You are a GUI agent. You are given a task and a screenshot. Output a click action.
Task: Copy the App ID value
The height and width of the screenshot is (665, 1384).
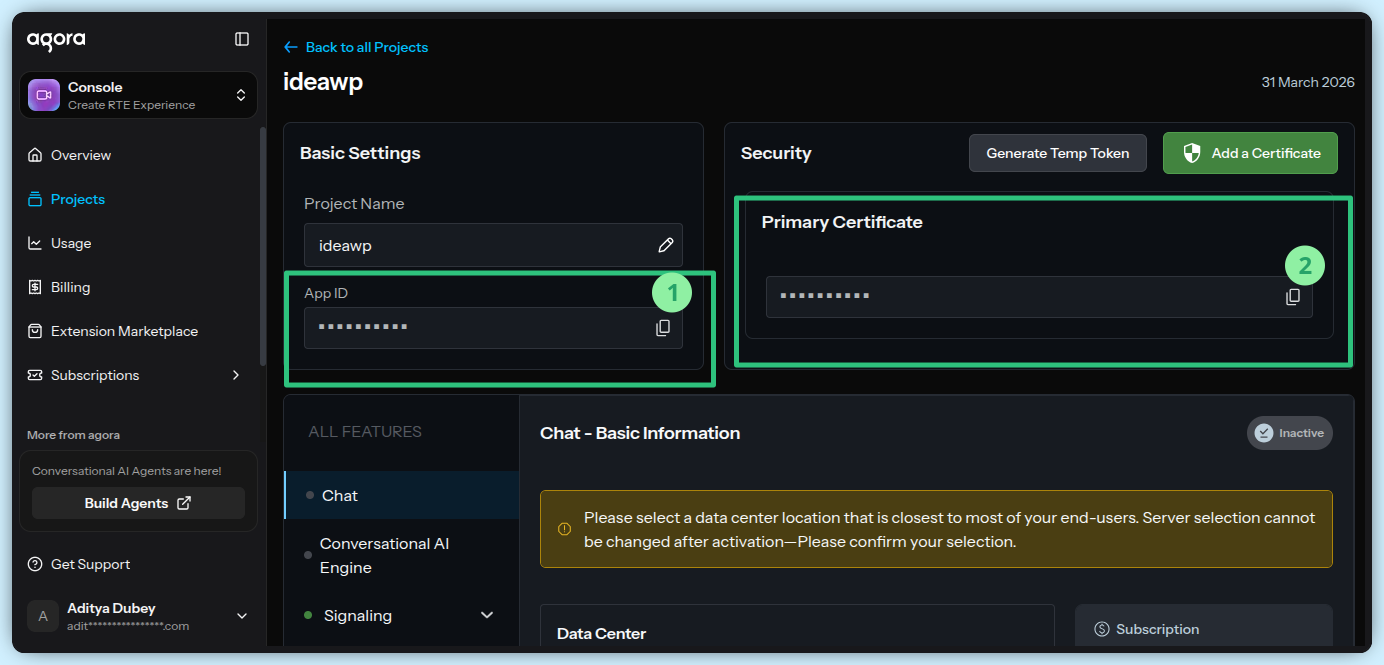coord(663,328)
